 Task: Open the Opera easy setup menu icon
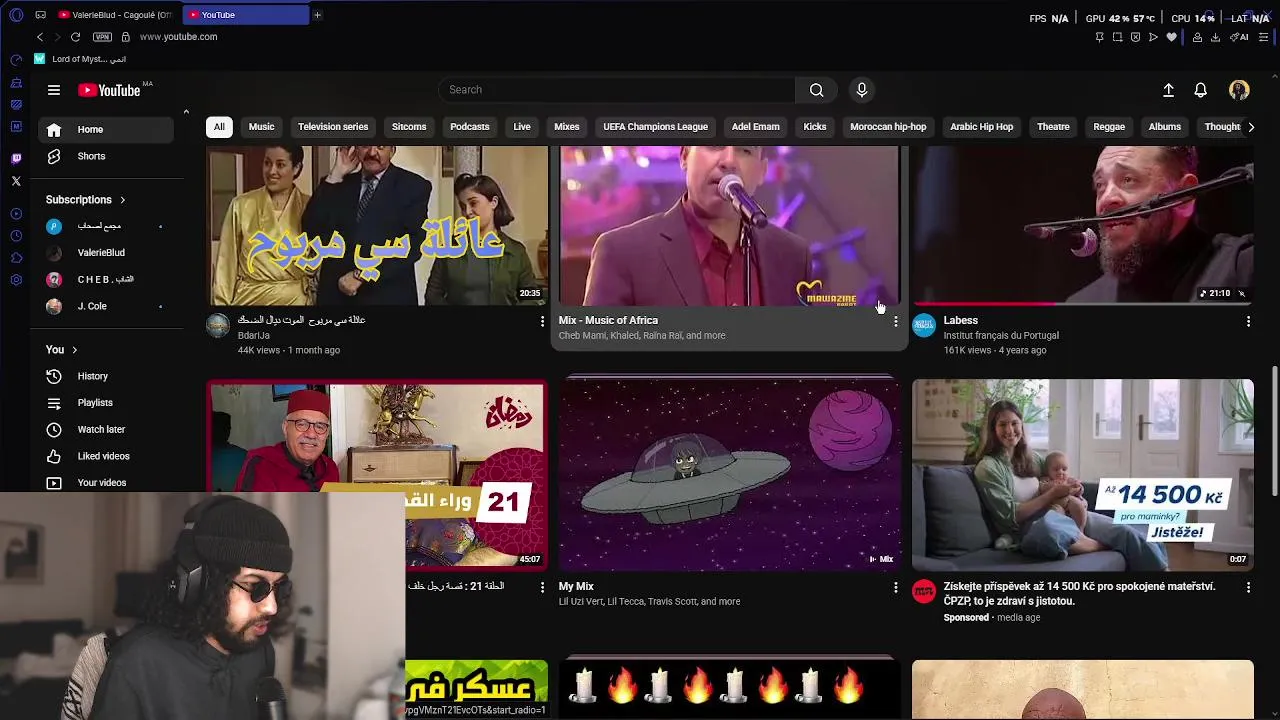(x=1266, y=37)
